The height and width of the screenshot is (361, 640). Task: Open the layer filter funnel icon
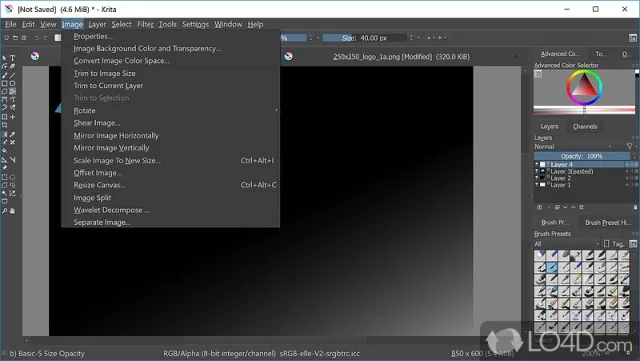(630, 146)
